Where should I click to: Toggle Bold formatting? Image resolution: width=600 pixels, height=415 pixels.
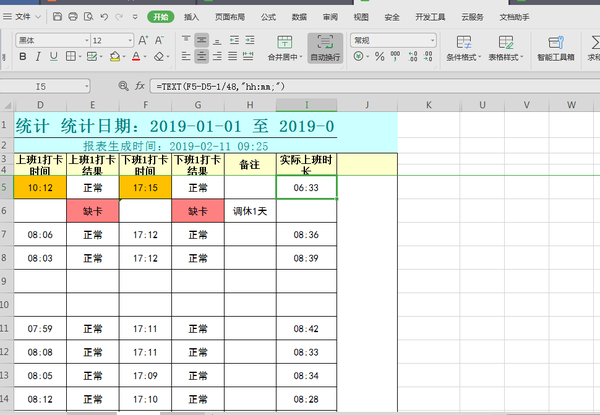click(x=23, y=57)
